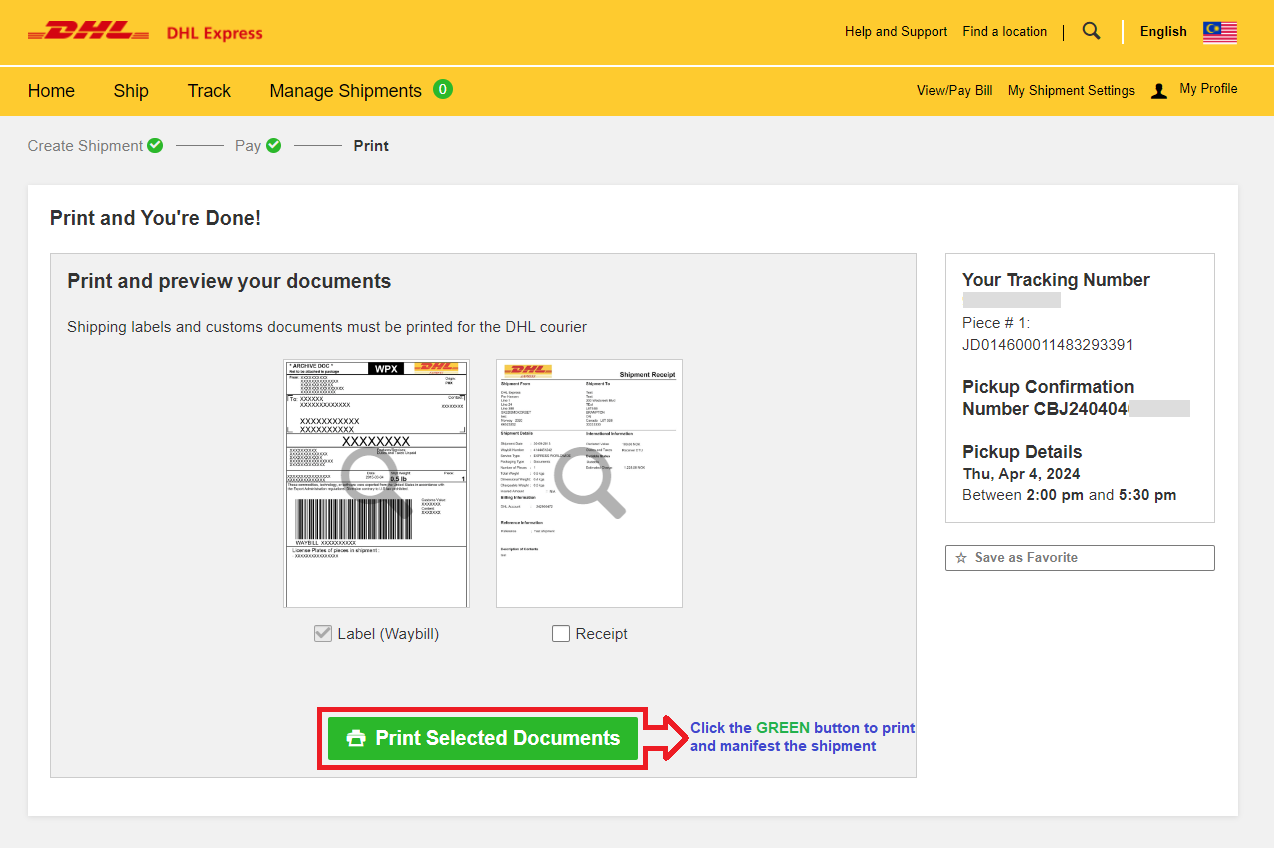Click the Pay step
The height and width of the screenshot is (848, 1274).
coord(248,145)
